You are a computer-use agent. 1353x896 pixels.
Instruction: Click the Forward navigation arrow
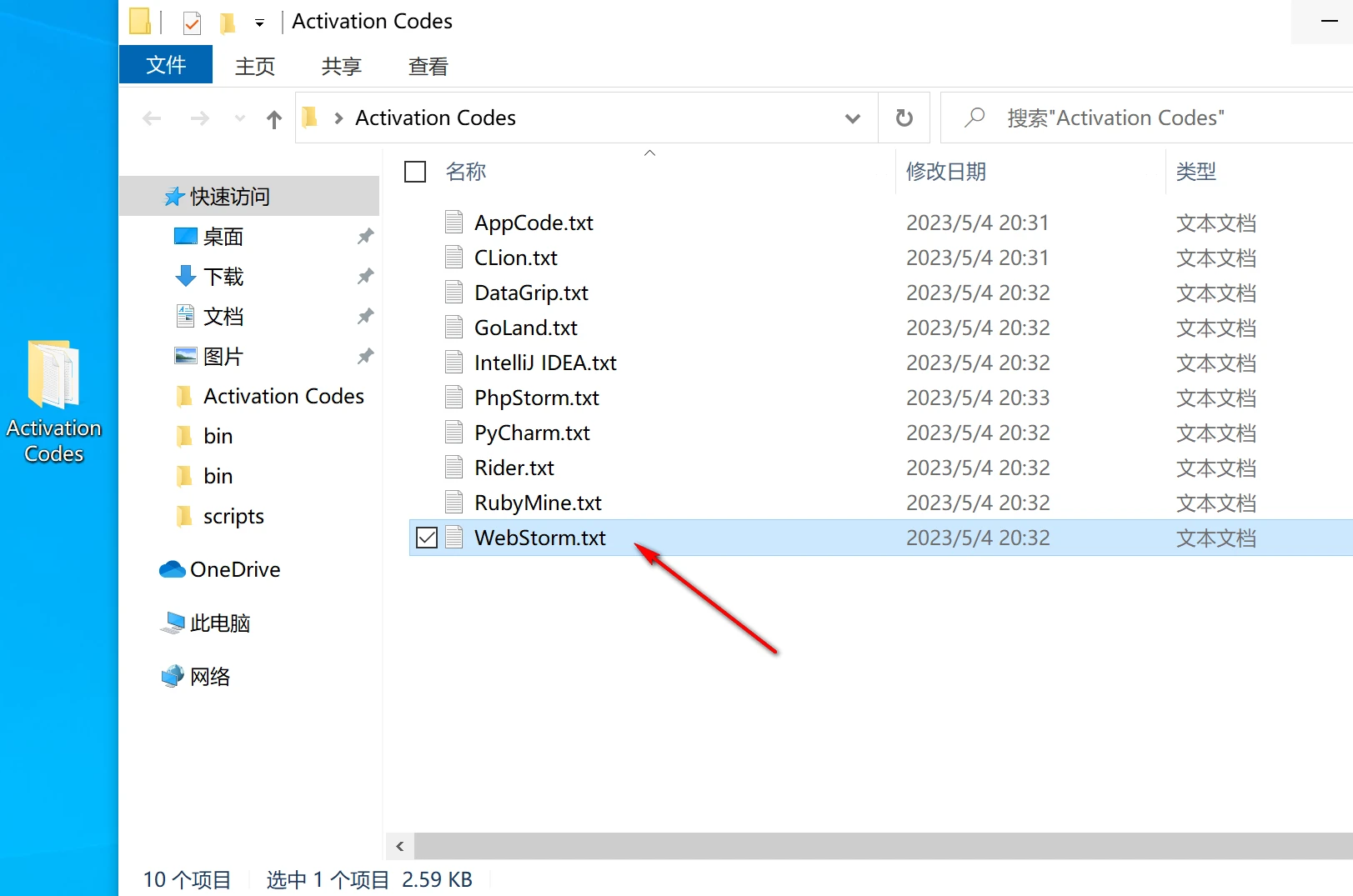199,118
